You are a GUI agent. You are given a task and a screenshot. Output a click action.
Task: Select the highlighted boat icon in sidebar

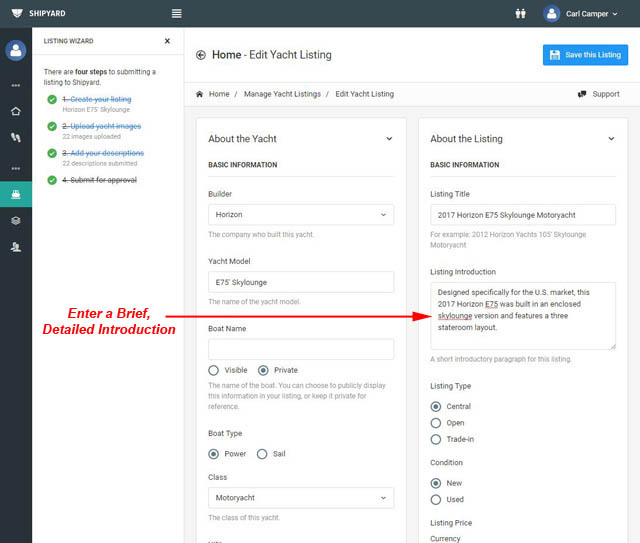point(15,194)
